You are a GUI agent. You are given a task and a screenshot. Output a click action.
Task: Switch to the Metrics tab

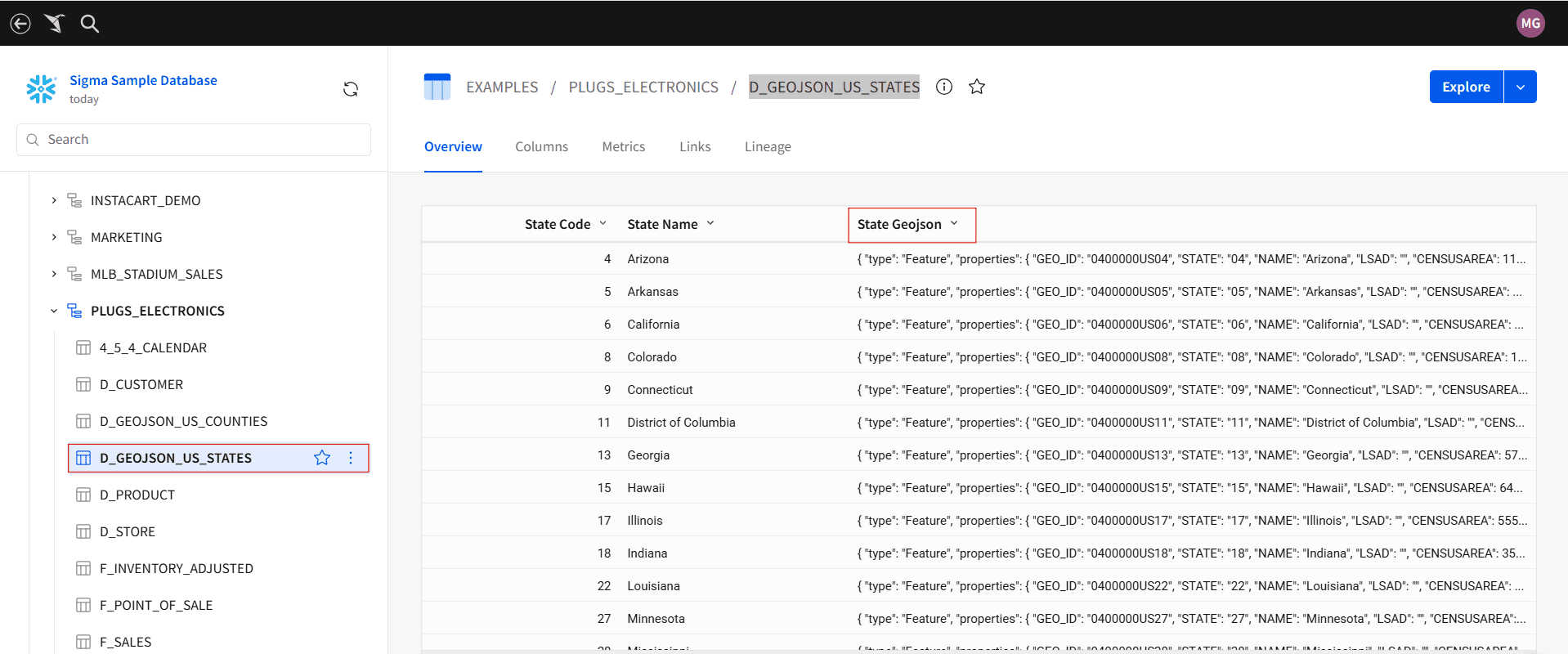point(624,147)
